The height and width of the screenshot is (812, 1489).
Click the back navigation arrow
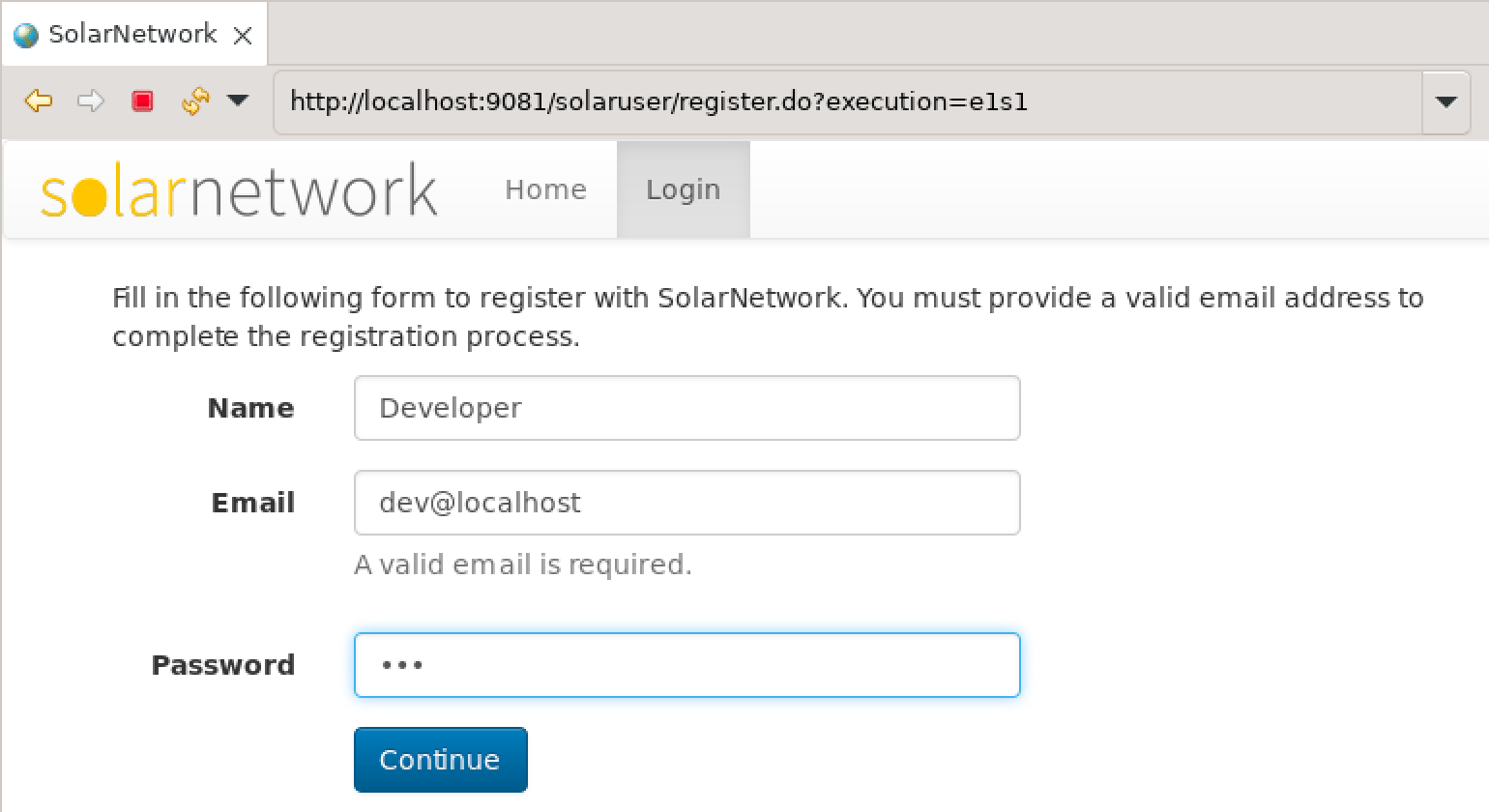pos(39,101)
